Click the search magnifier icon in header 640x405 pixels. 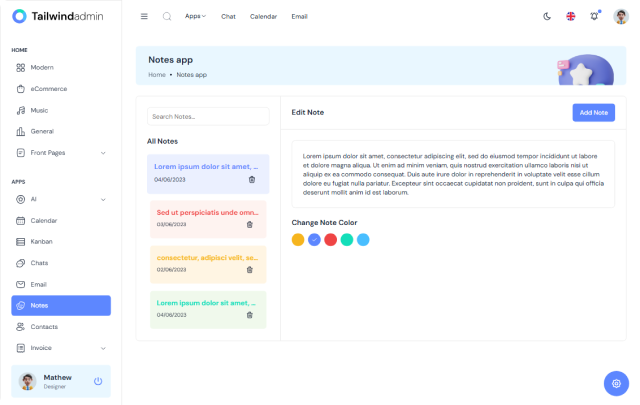click(x=167, y=16)
